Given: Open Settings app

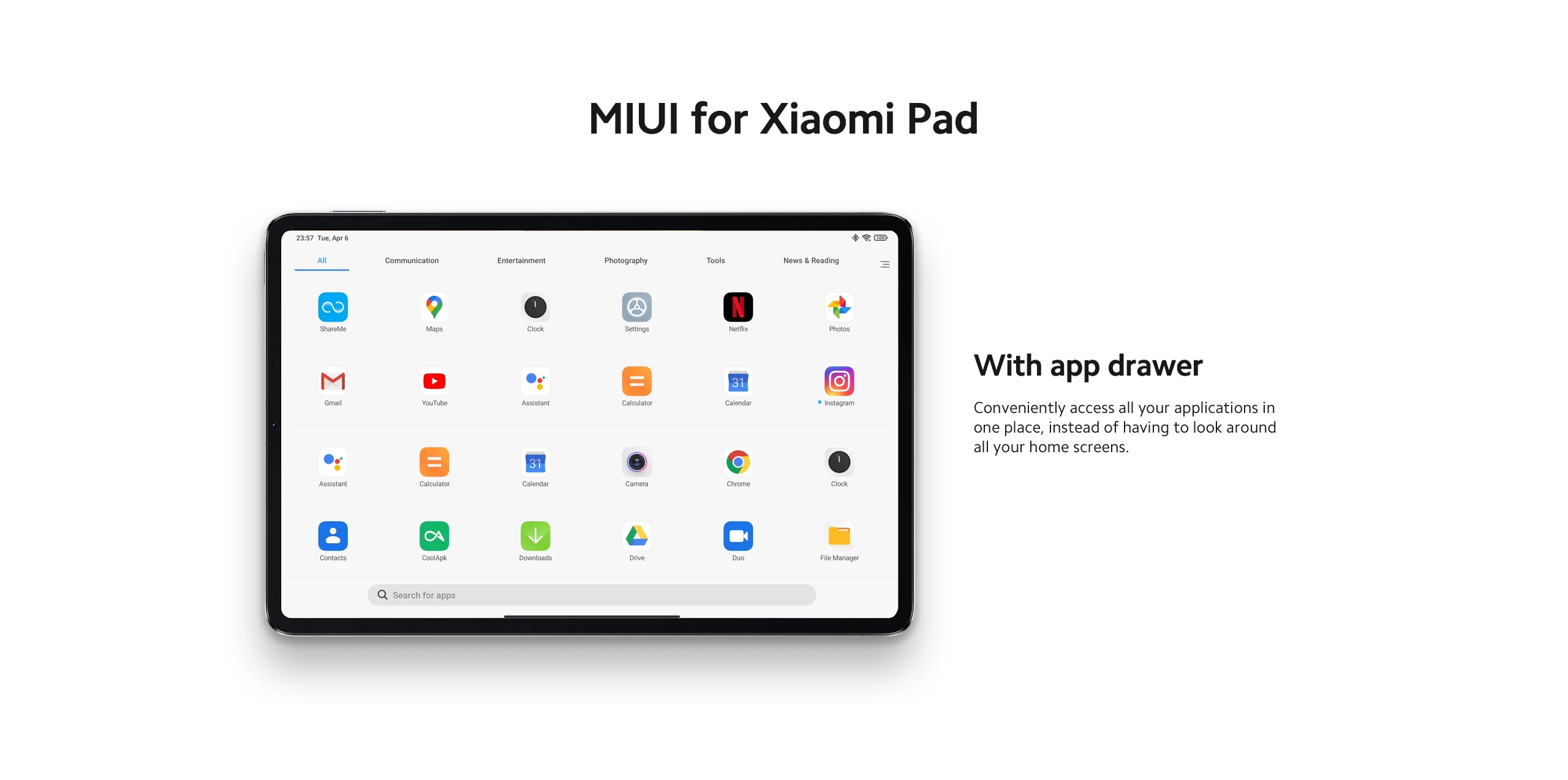Looking at the screenshot, I should (x=637, y=314).
